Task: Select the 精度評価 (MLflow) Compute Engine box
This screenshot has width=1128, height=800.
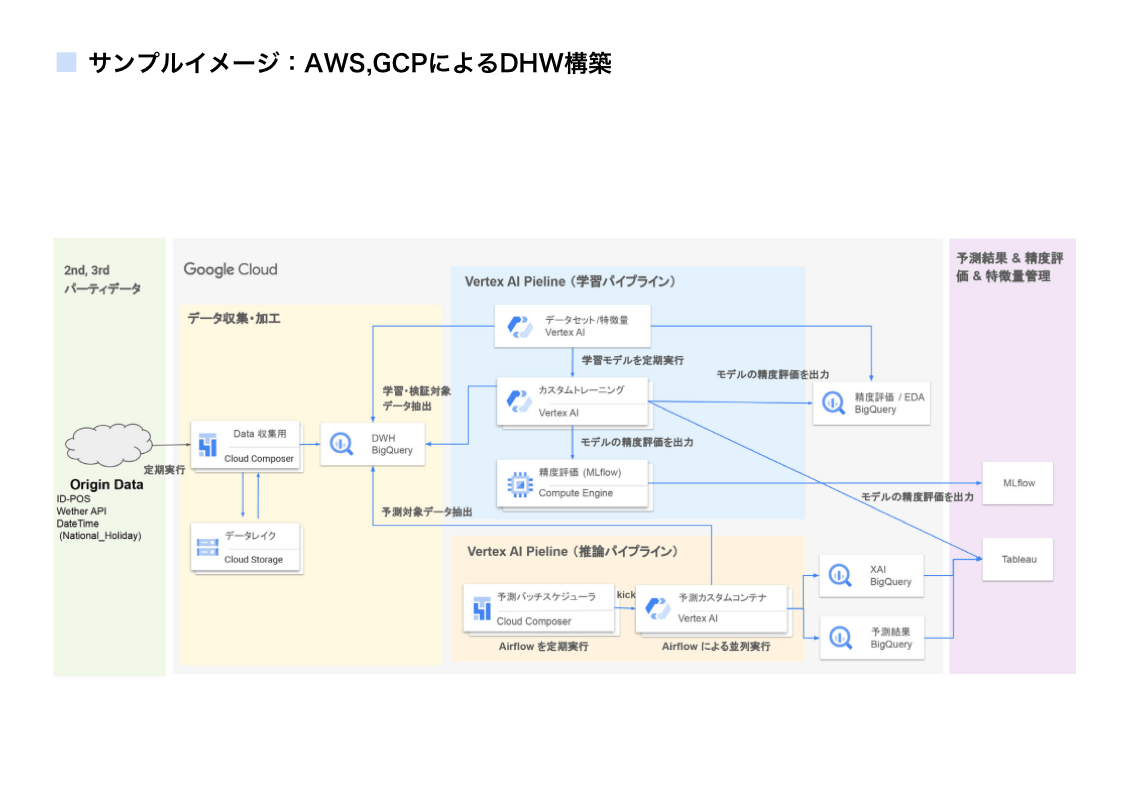Action: 574,484
